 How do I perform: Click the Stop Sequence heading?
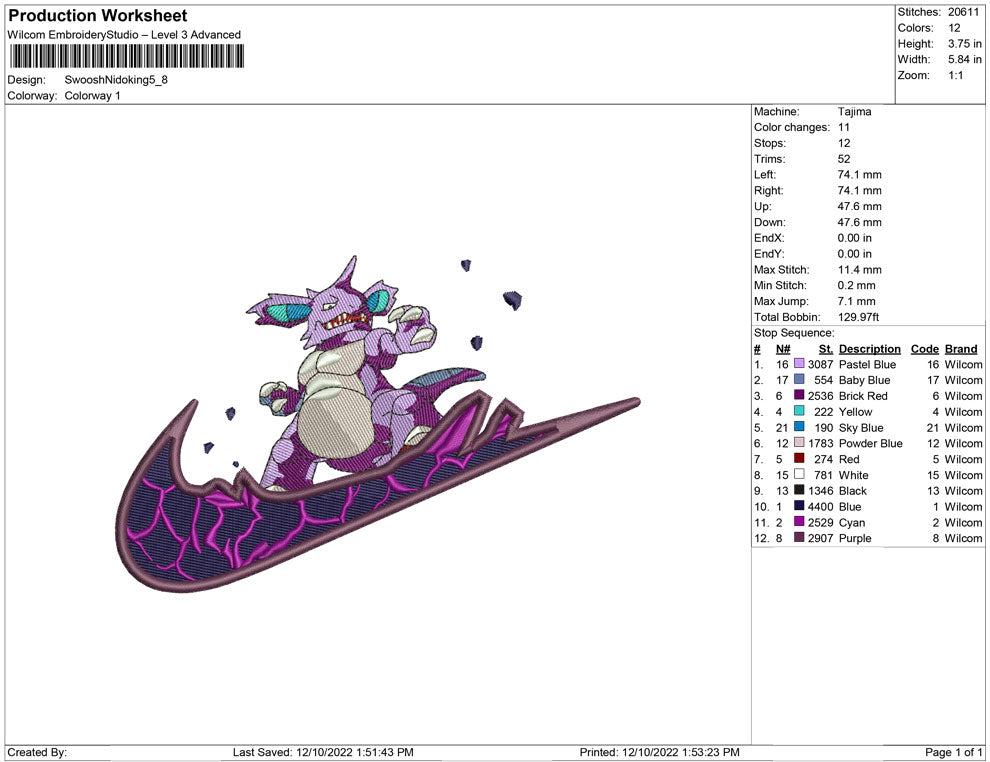pyautogui.click(x=794, y=333)
